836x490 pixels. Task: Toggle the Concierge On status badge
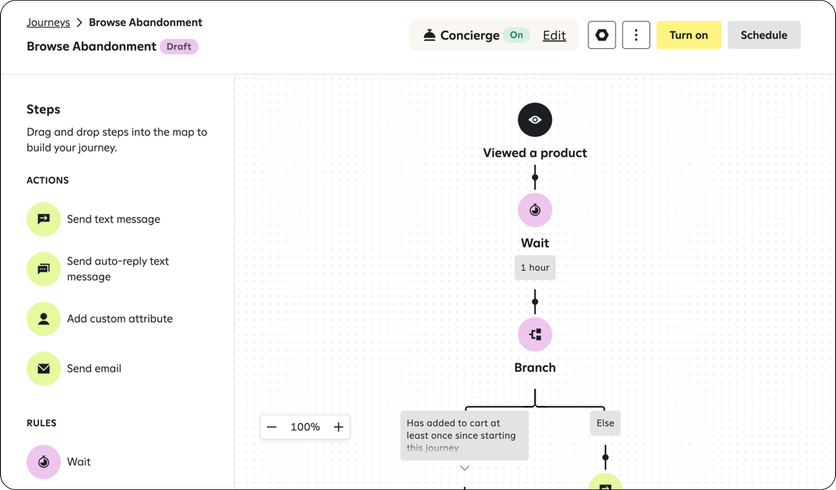(x=516, y=35)
